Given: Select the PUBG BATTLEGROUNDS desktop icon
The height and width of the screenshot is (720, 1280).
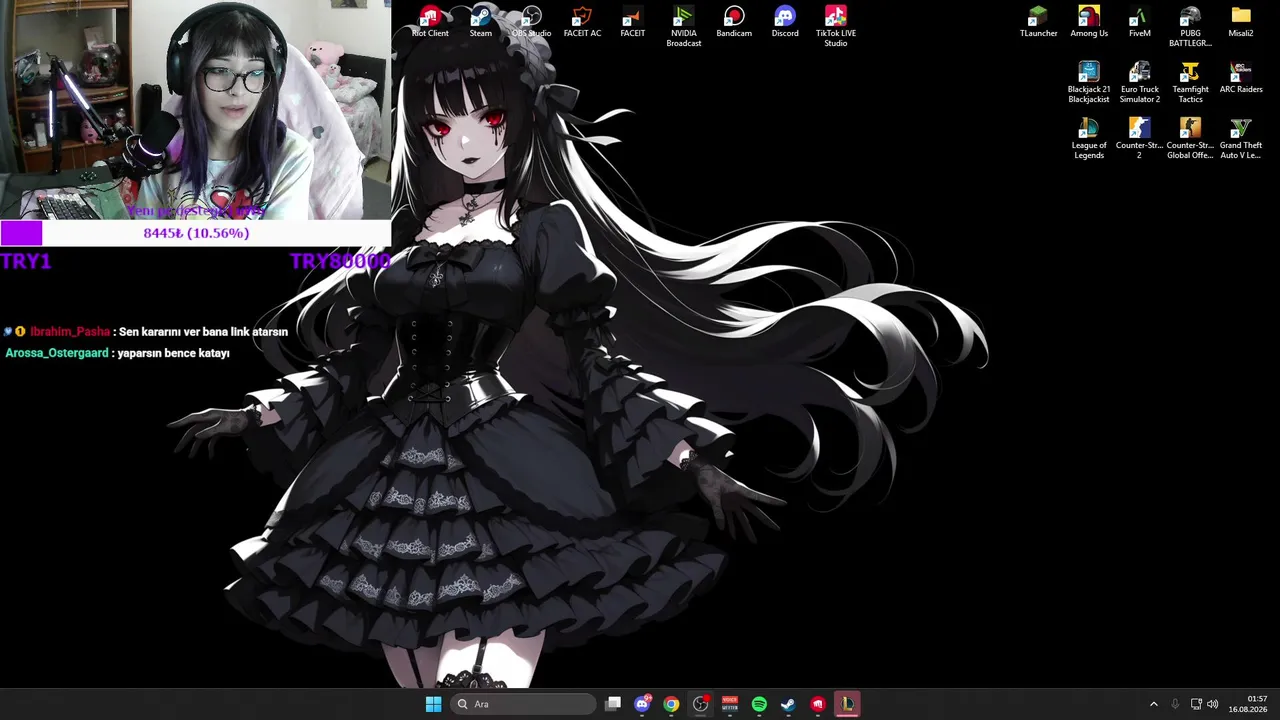Looking at the screenshot, I should (1190, 27).
